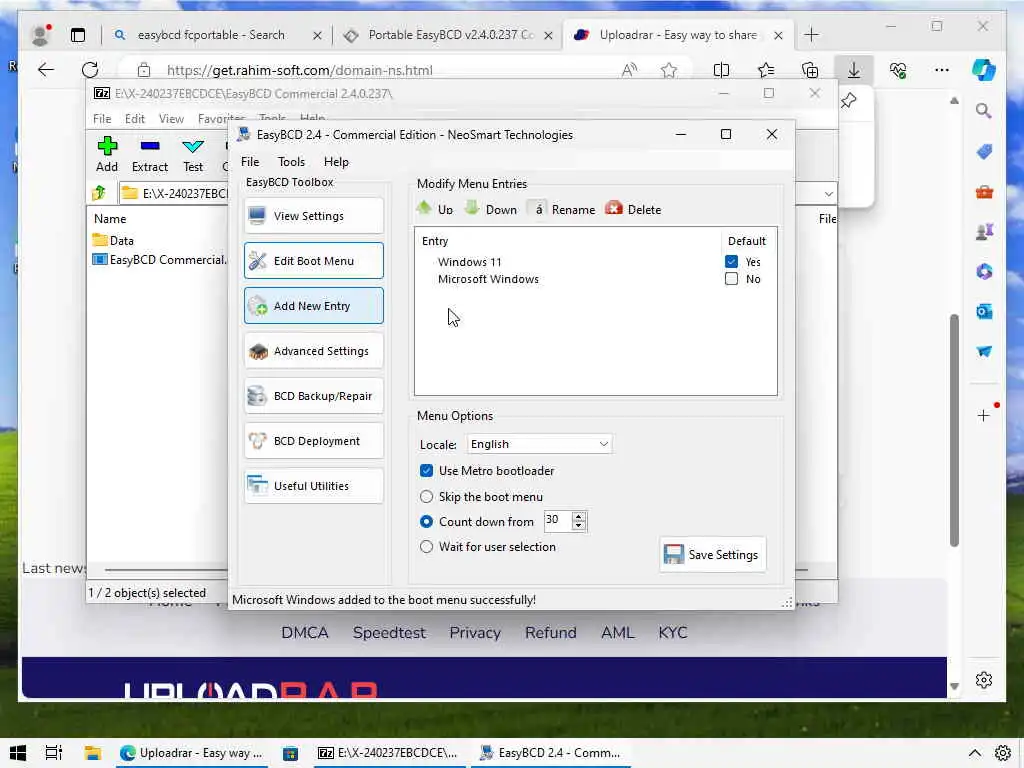
Task: Open Edge sidebar Tools briefcase icon
Action: [984, 192]
